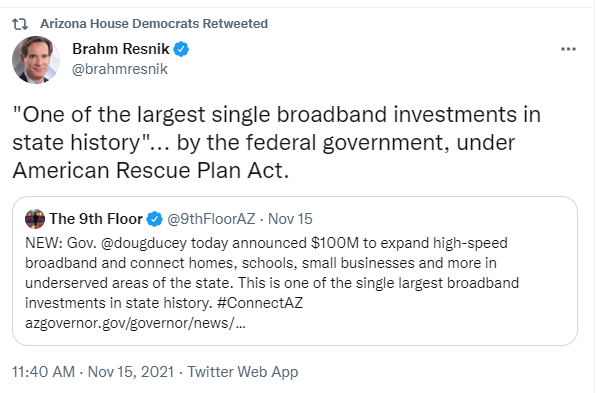Image resolution: width=596 pixels, height=393 pixels.
Task: Open the @brahmresnik handle link
Action: point(120,69)
